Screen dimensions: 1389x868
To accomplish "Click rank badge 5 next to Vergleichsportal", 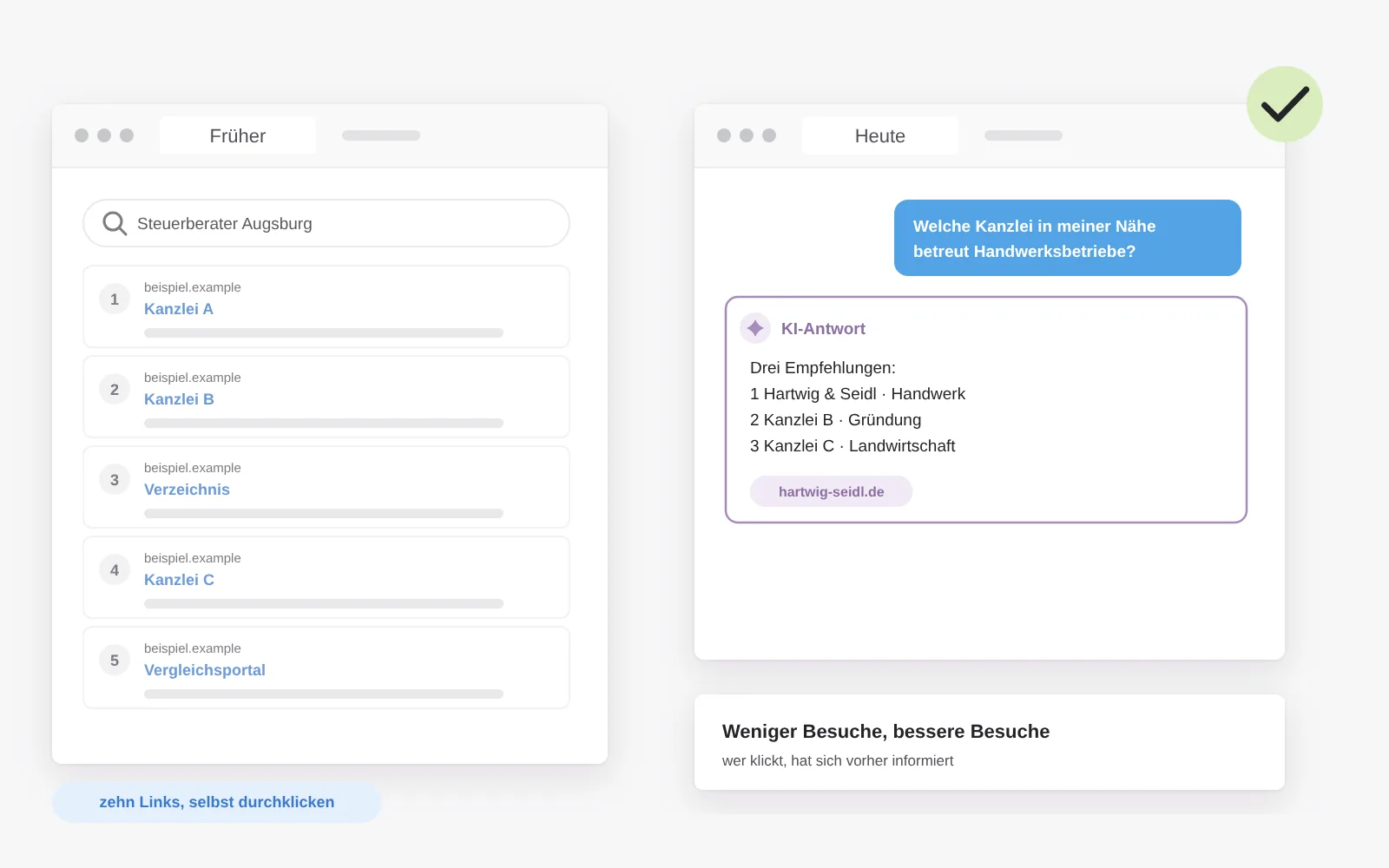I will [x=115, y=660].
